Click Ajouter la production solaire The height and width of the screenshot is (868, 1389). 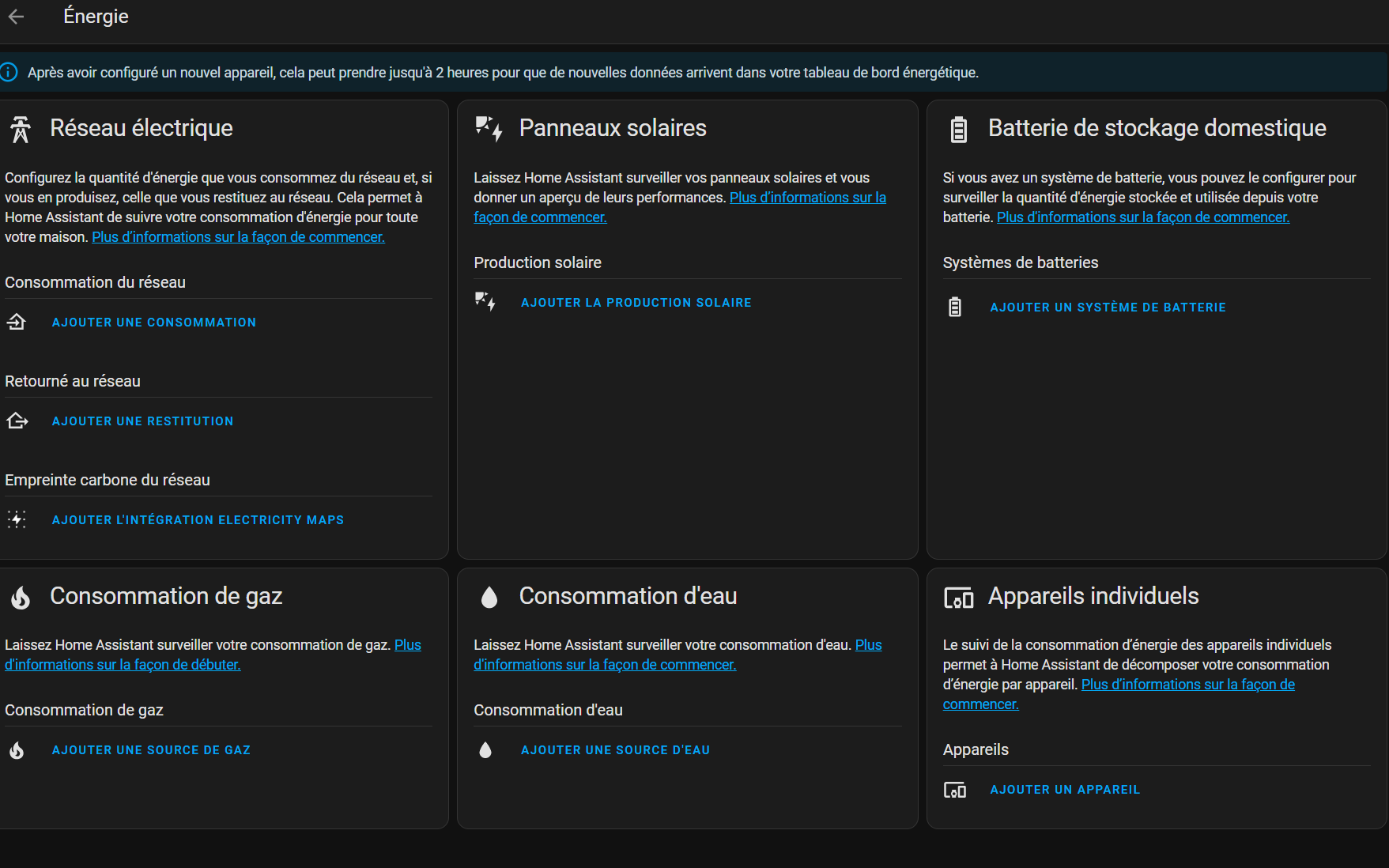click(x=636, y=303)
